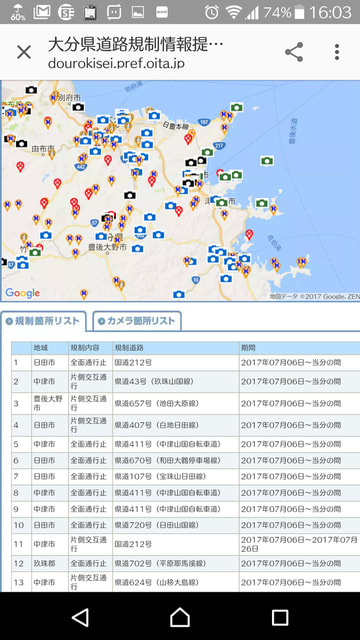Select row 6 県道670号 和田大鶴停車場線
The height and width of the screenshot is (640, 360).
[186, 460]
